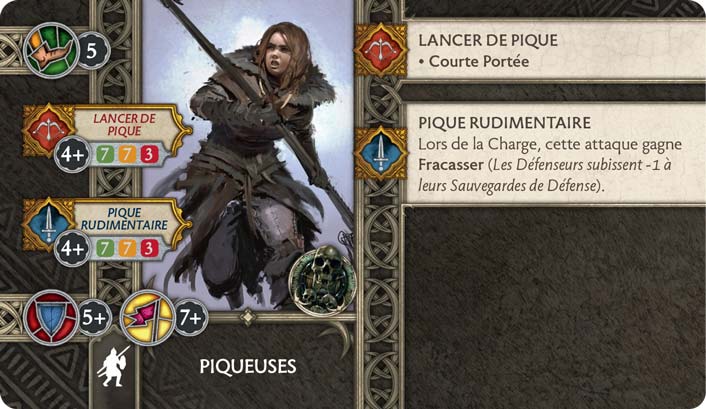This screenshot has height=409, width=706.
Task: Select the red shield defense icon
Action: pyautogui.click(x=51, y=317)
